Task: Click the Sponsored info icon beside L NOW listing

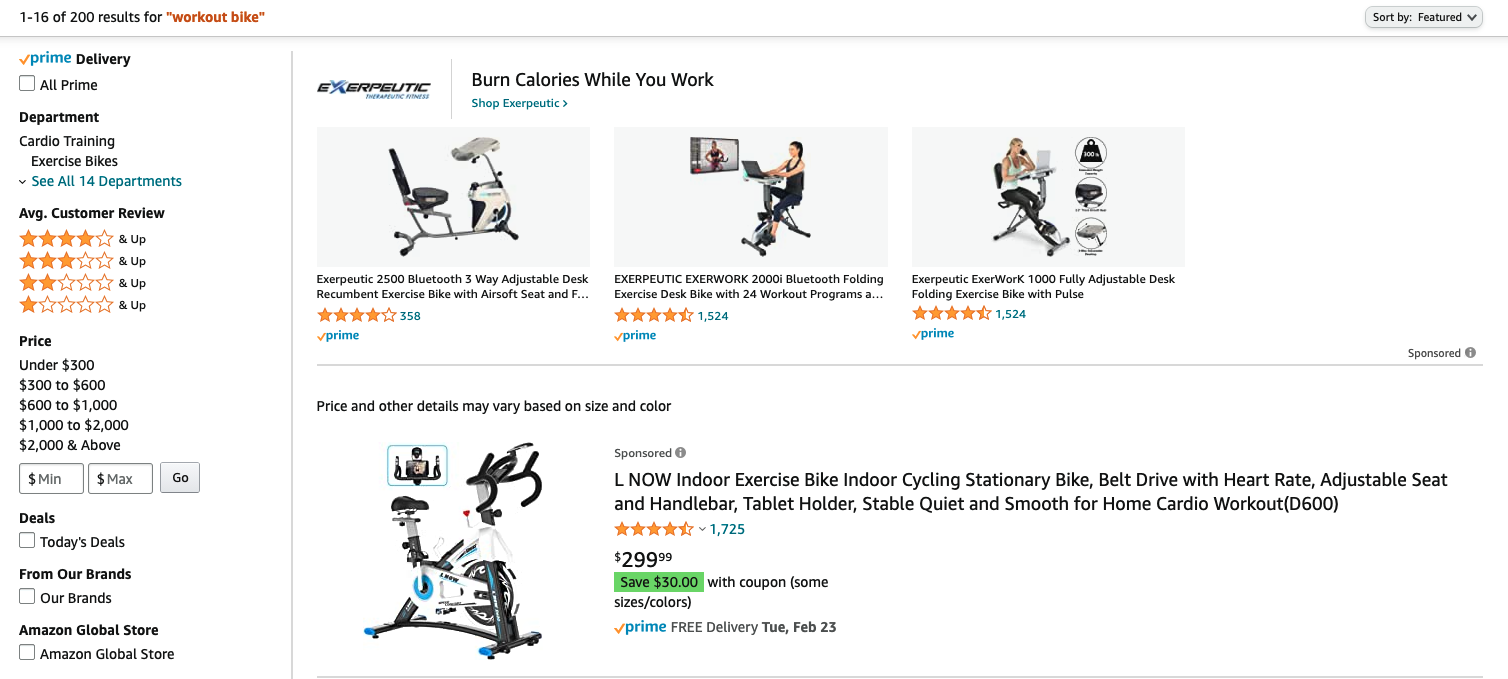Action: (x=681, y=453)
